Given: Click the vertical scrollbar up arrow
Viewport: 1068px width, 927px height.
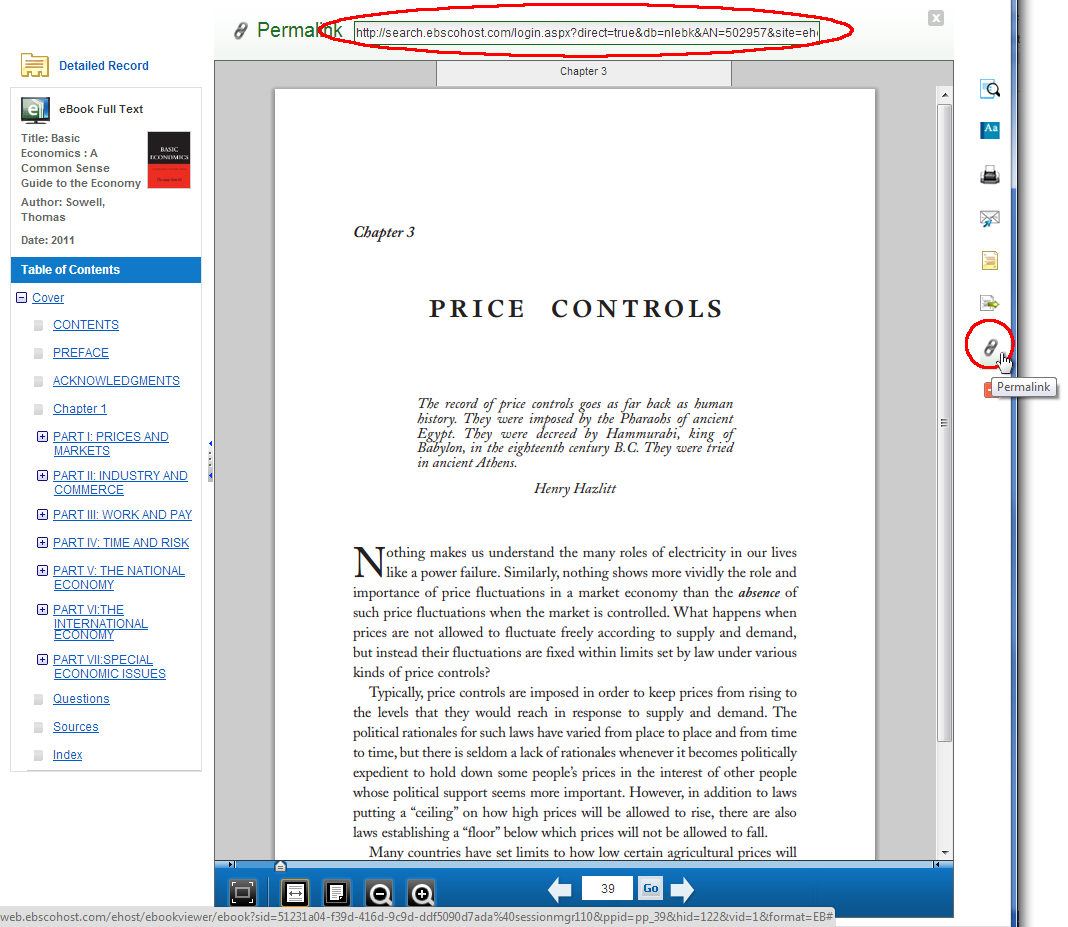Looking at the screenshot, I should [945, 95].
